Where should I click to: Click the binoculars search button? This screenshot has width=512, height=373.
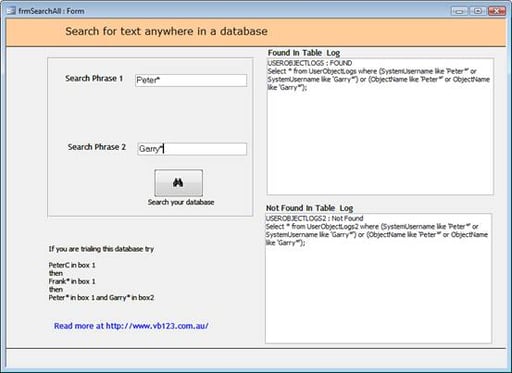pos(178,183)
